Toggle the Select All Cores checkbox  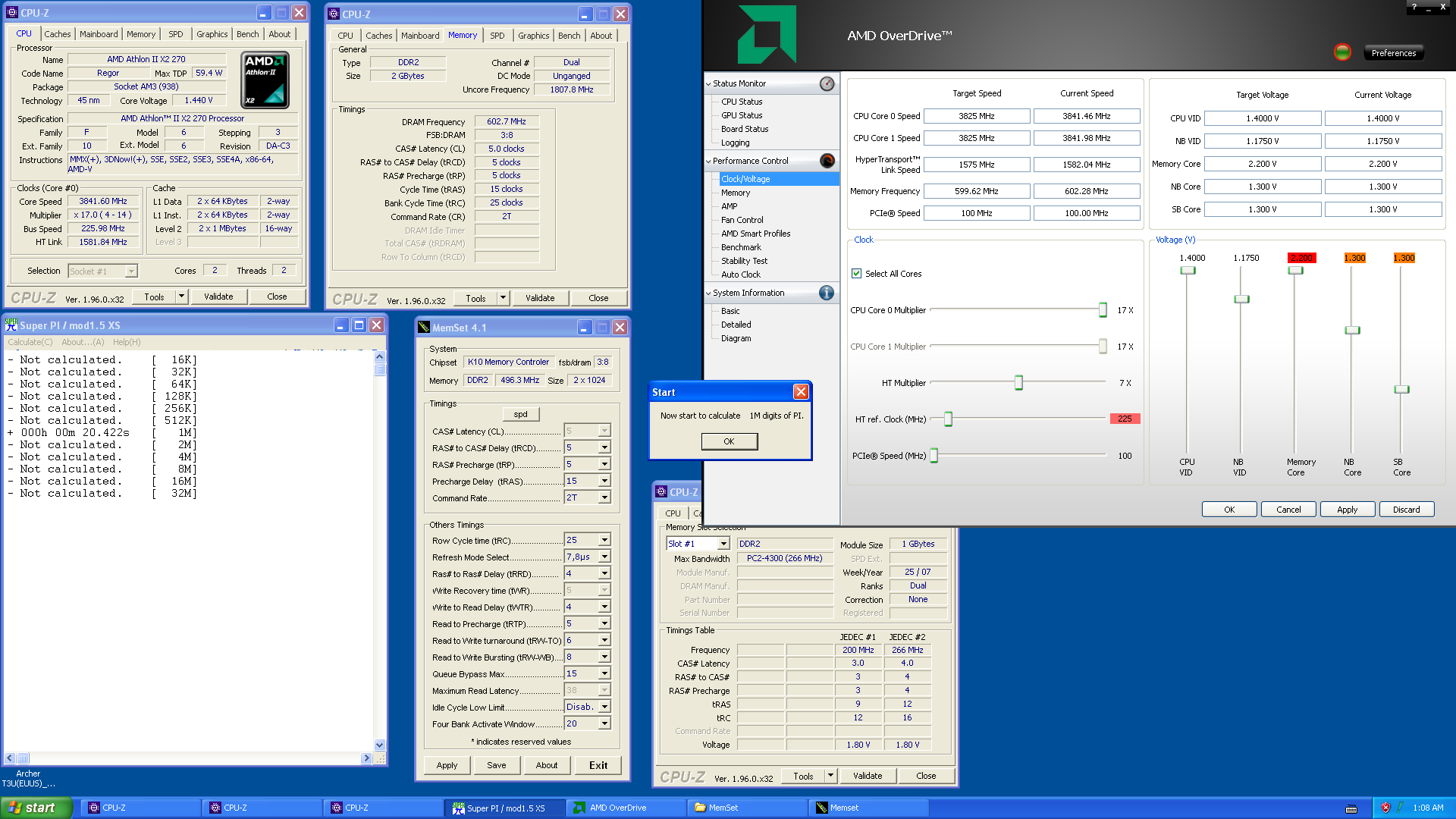(x=856, y=274)
